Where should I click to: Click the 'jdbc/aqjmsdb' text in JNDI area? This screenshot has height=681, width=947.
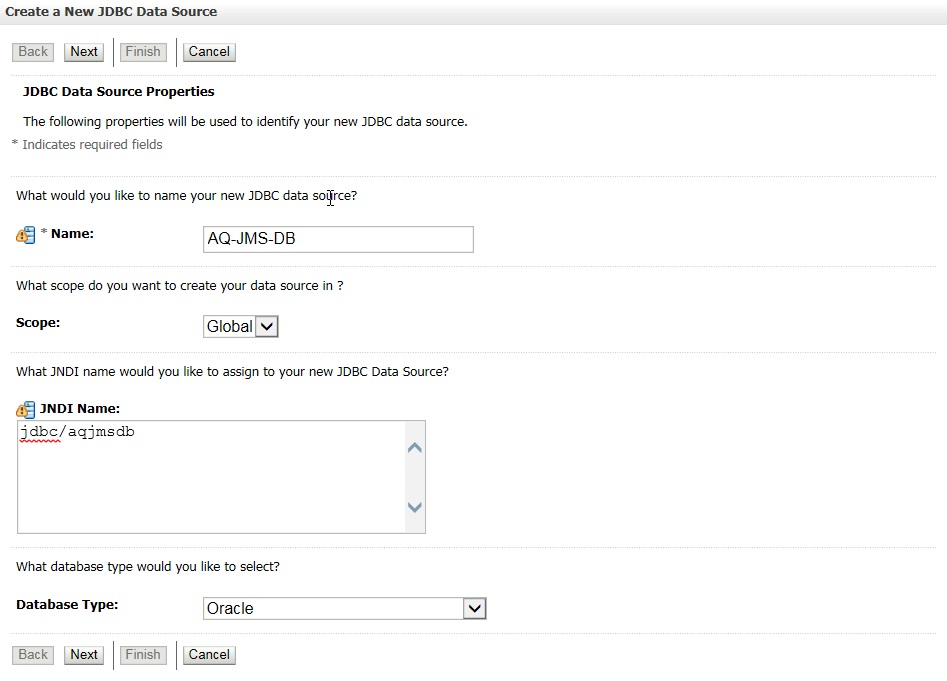pos(77,432)
